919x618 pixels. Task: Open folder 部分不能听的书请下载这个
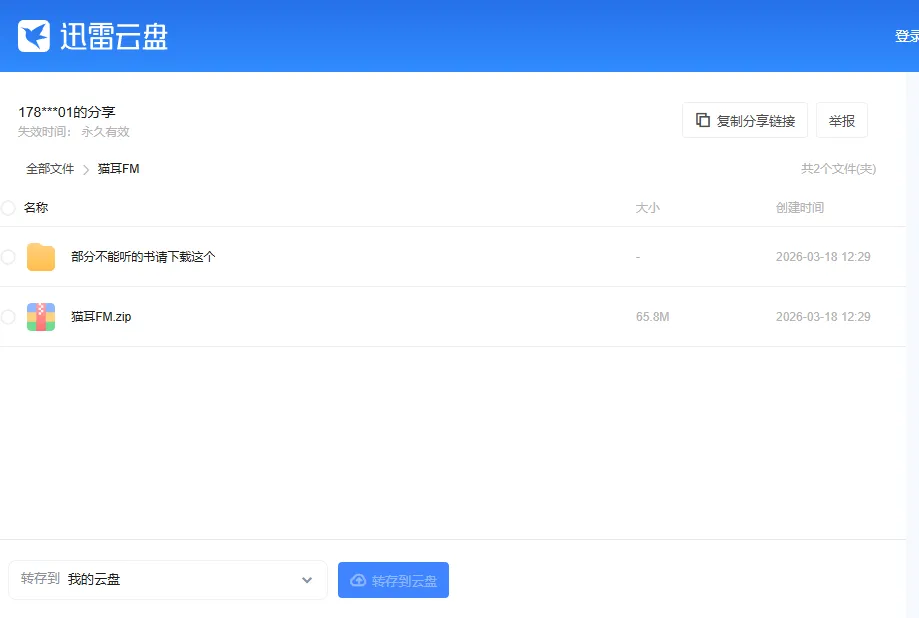coord(143,257)
